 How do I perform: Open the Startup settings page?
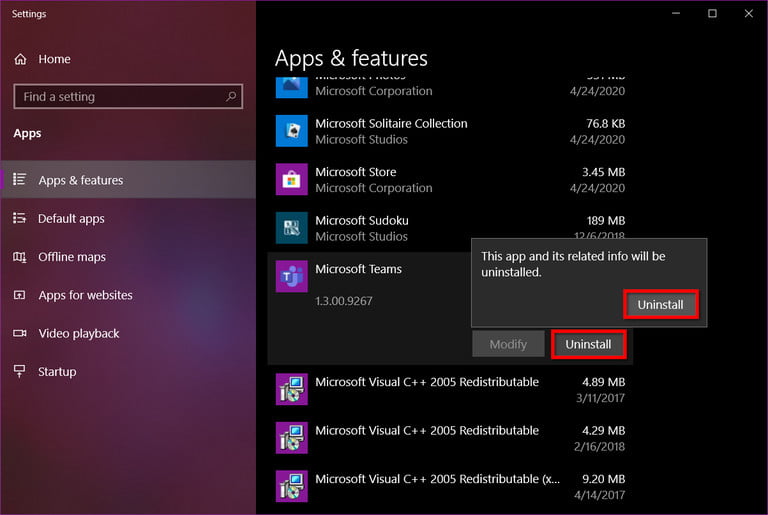click(128, 371)
